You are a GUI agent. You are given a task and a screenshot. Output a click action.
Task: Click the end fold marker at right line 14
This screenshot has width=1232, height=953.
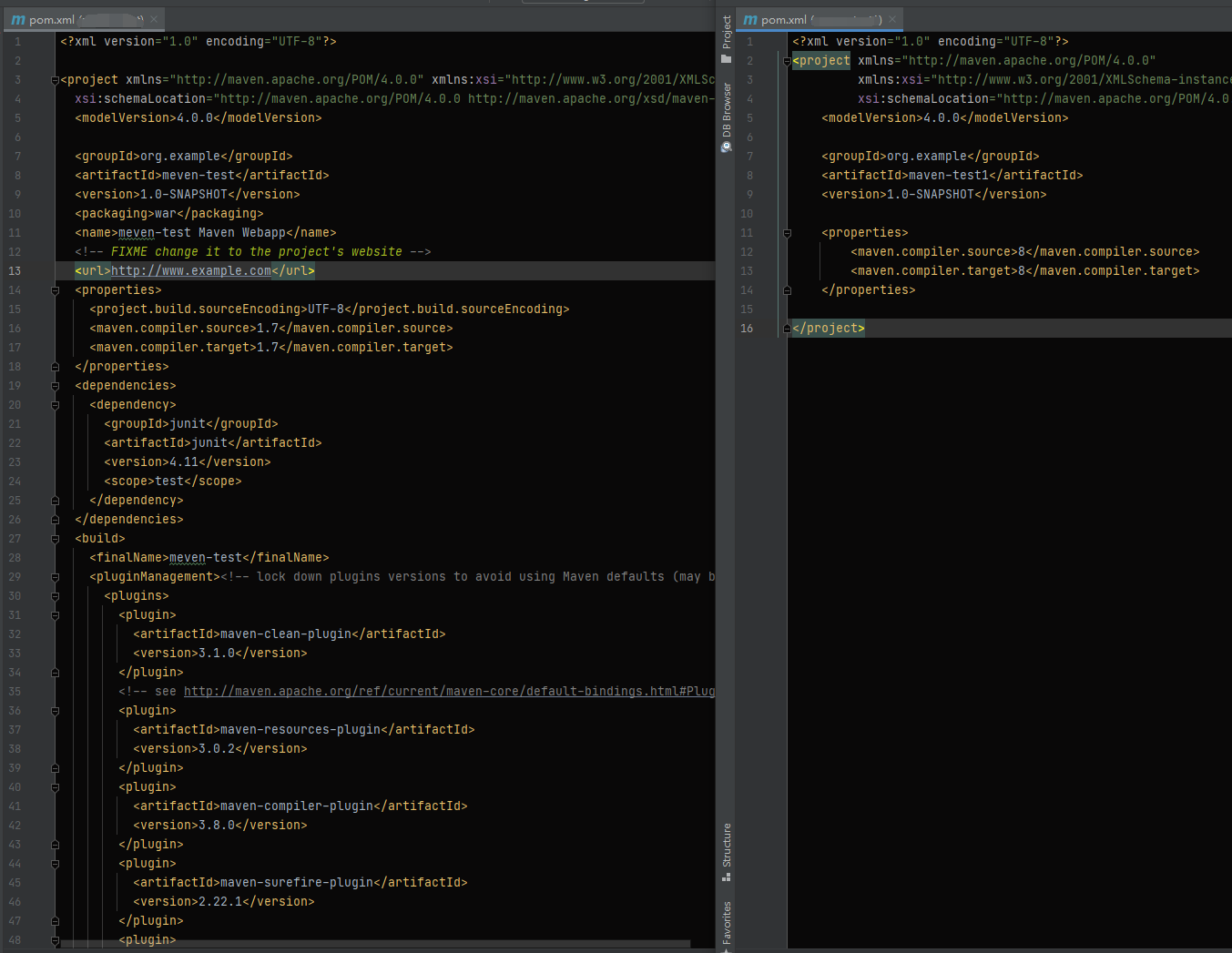(x=787, y=290)
